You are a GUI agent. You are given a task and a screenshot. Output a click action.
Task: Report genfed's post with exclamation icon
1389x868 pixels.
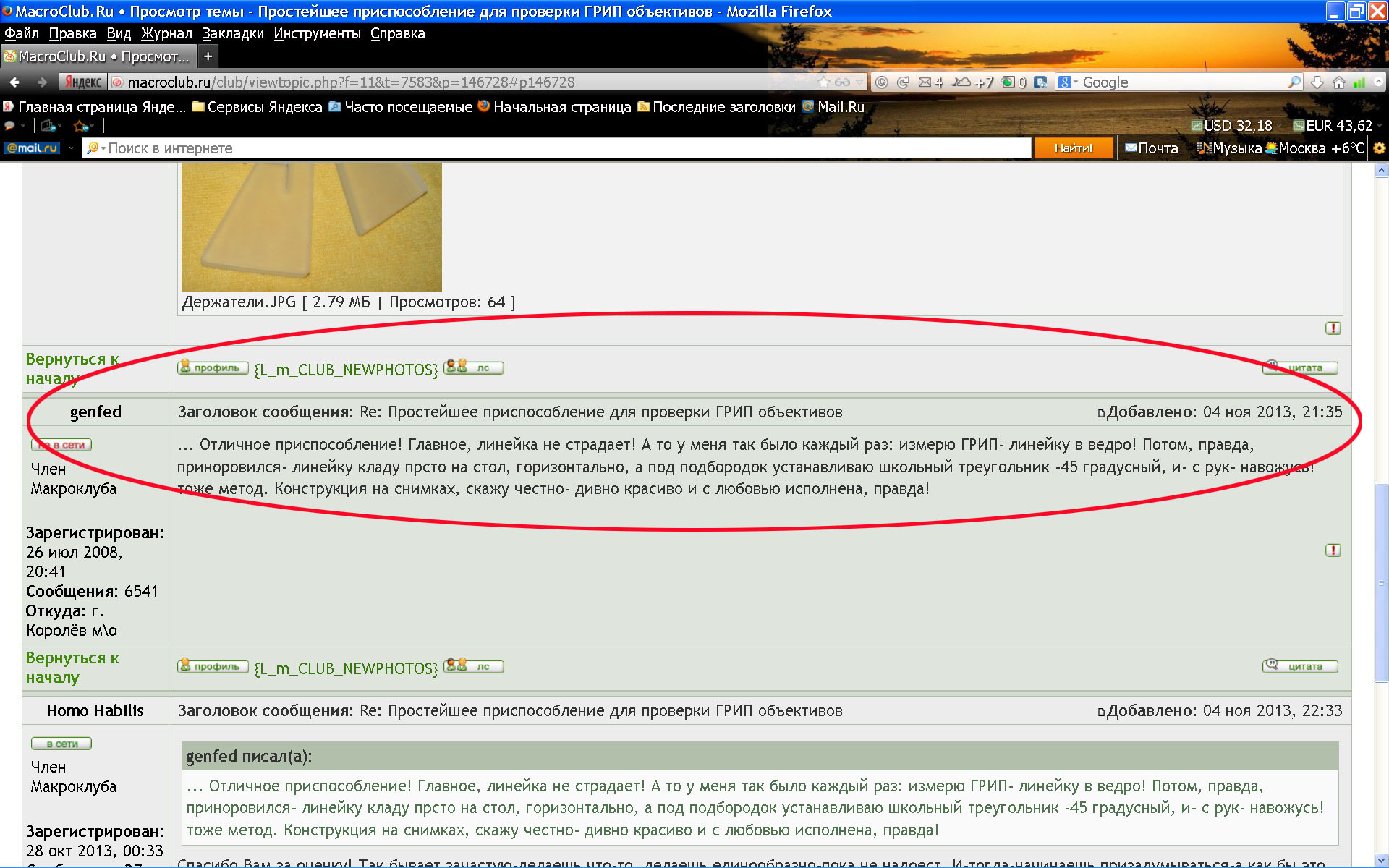coord(1333,550)
